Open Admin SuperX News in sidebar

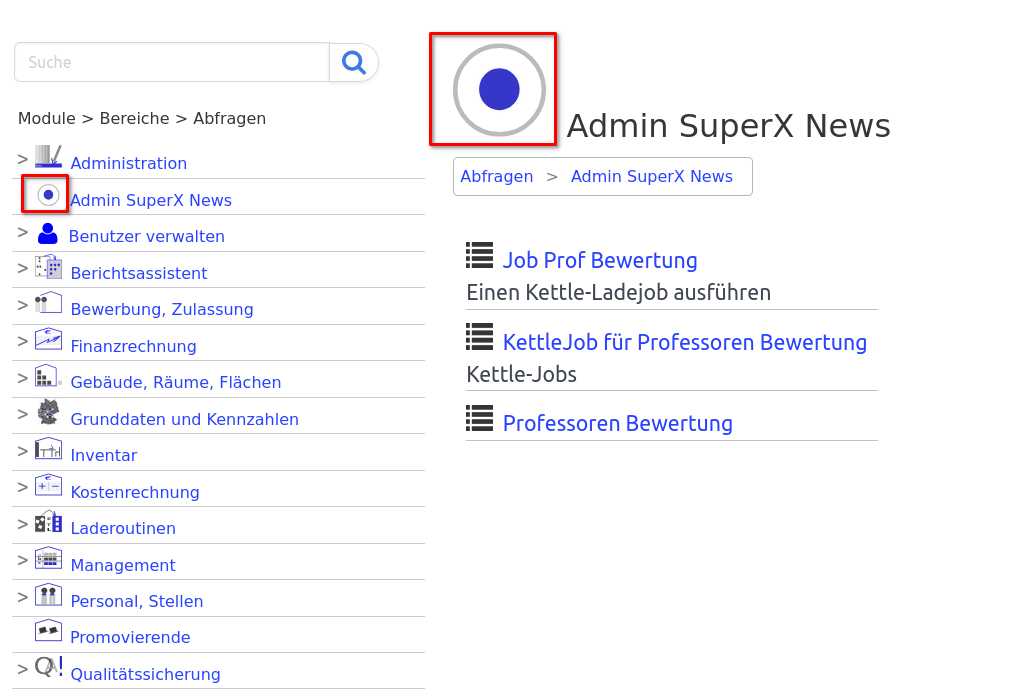151,200
